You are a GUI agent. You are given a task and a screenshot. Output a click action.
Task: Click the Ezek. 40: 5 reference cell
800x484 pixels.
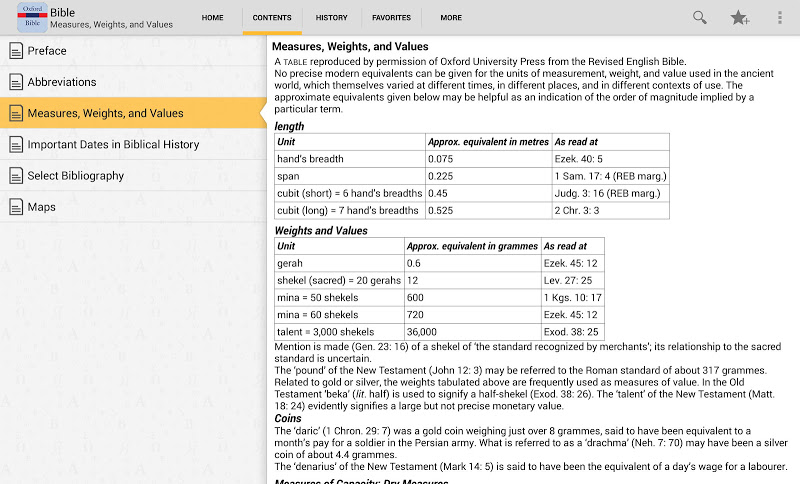click(x=579, y=159)
